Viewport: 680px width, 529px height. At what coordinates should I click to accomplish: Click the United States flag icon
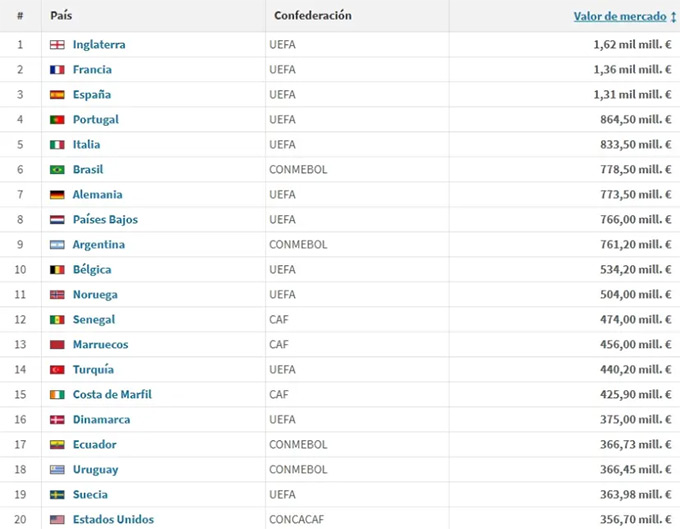click(x=57, y=520)
